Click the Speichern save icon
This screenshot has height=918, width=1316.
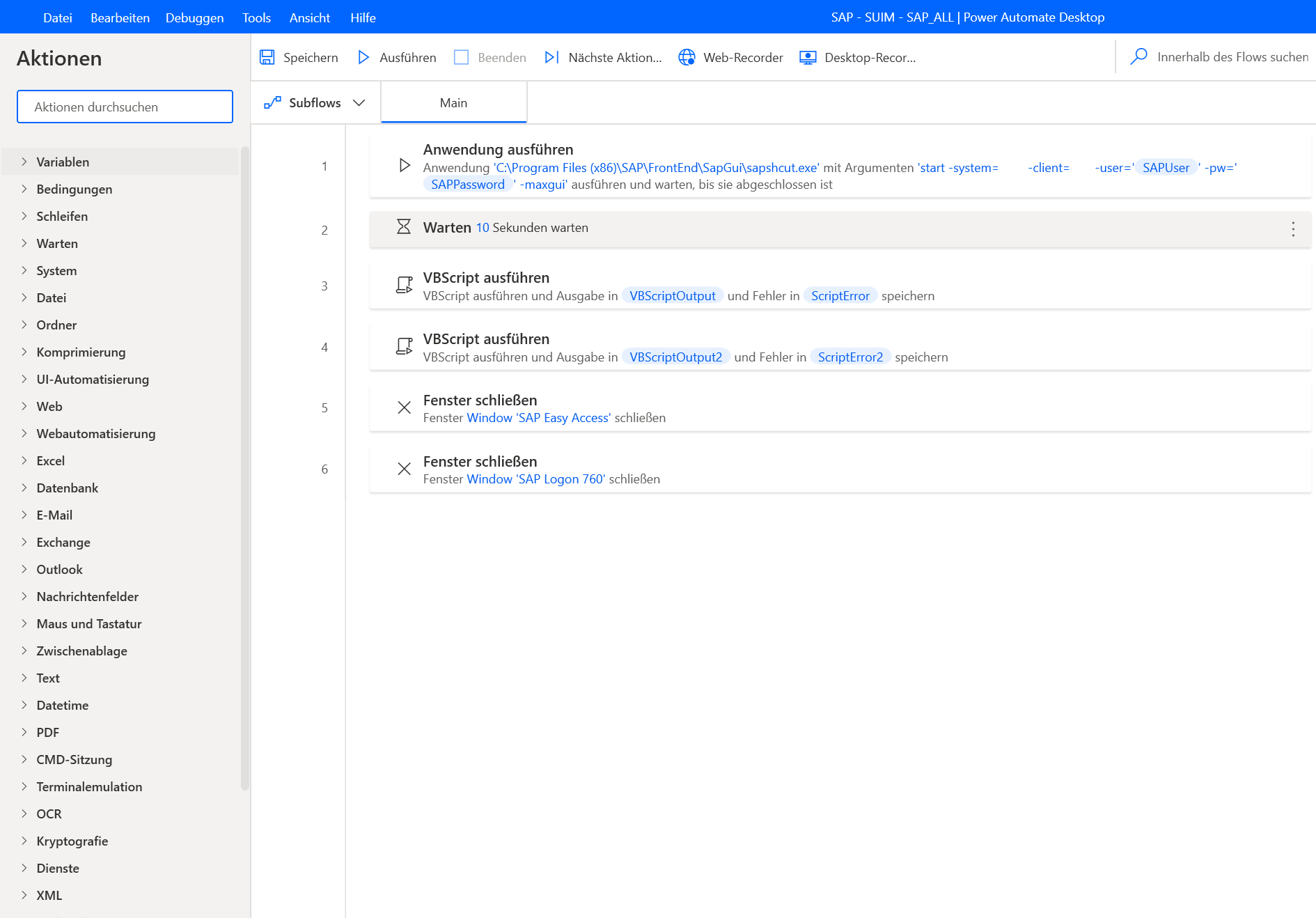(267, 57)
